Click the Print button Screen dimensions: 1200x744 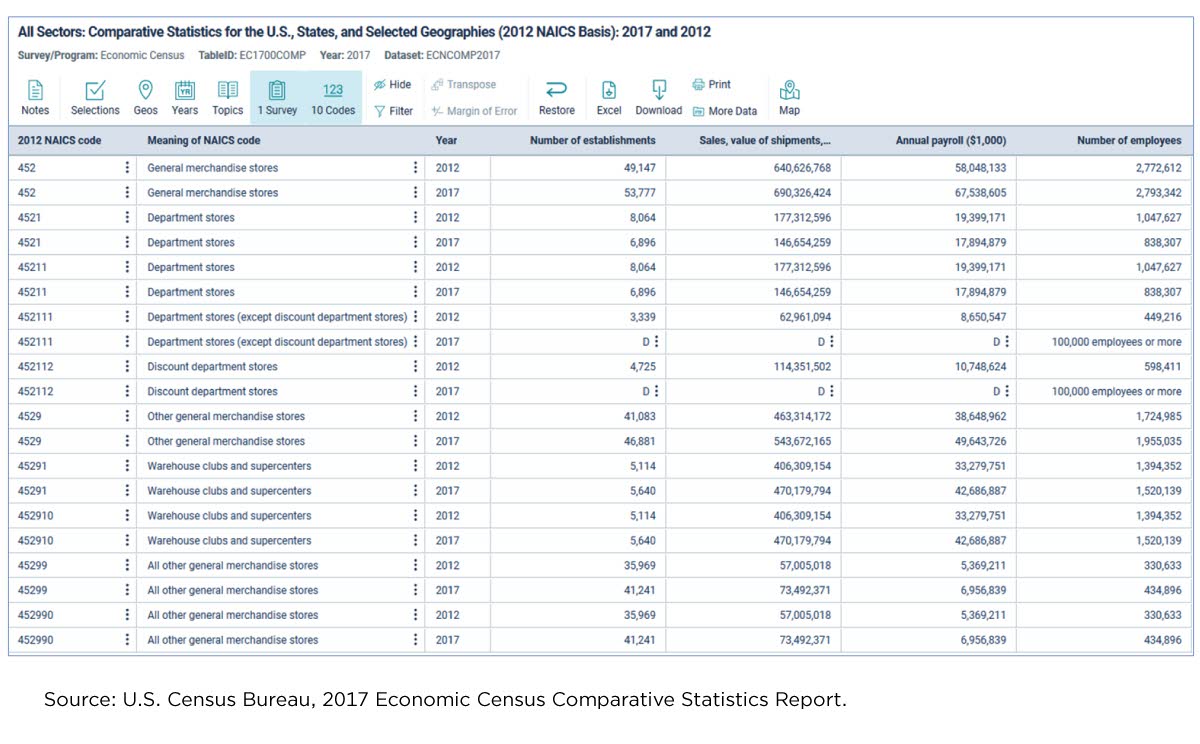[x=712, y=85]
